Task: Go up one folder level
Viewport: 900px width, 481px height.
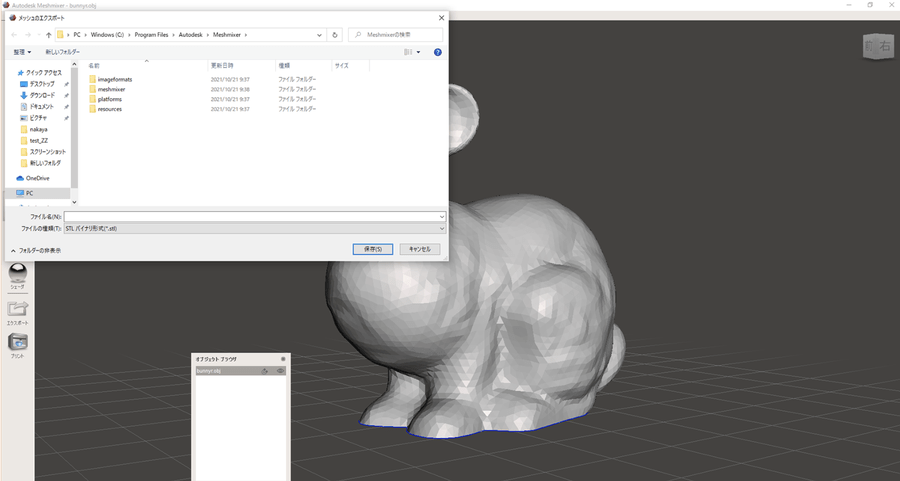Action: 48,35
